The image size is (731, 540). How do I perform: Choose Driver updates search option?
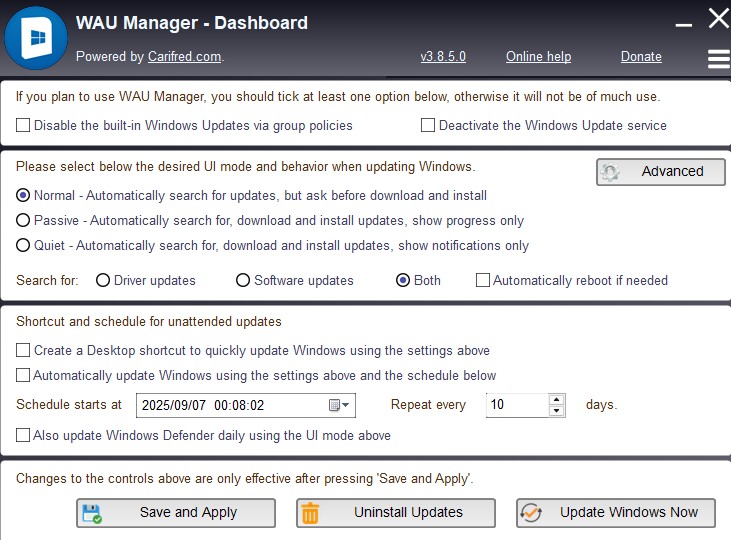click(x=102, y=281)
